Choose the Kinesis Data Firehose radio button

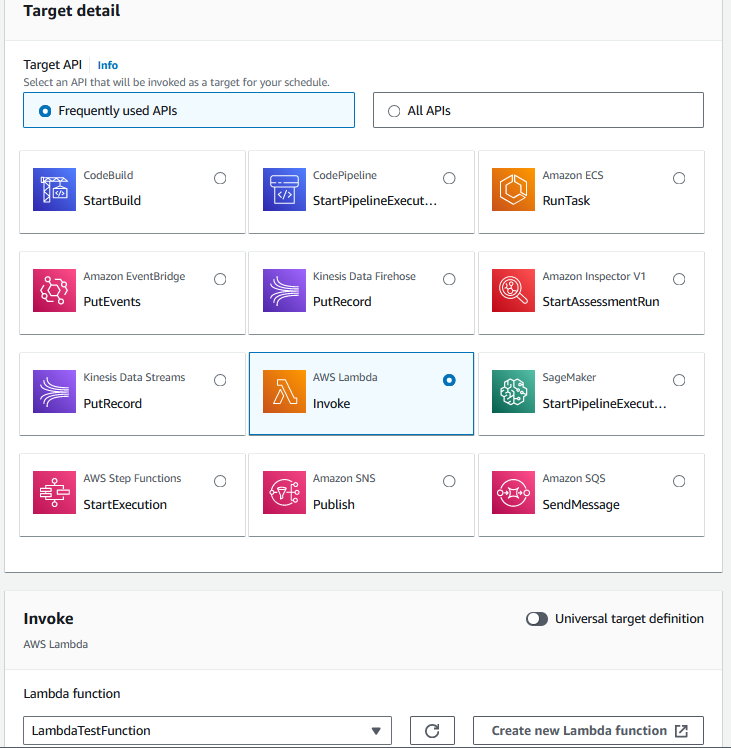point(449,279)
